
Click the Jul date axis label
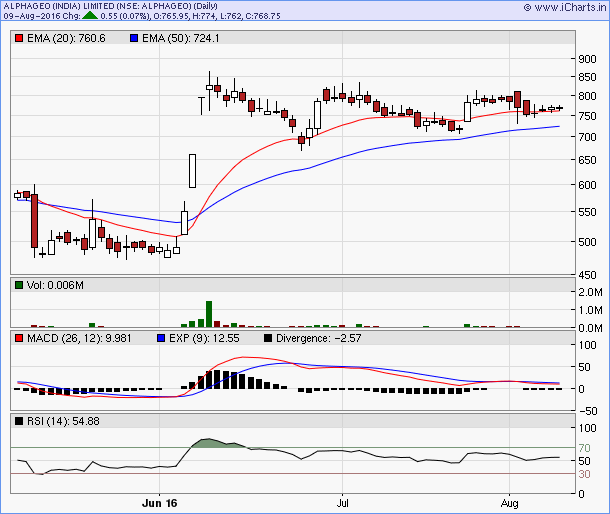(x=342, y=503)
